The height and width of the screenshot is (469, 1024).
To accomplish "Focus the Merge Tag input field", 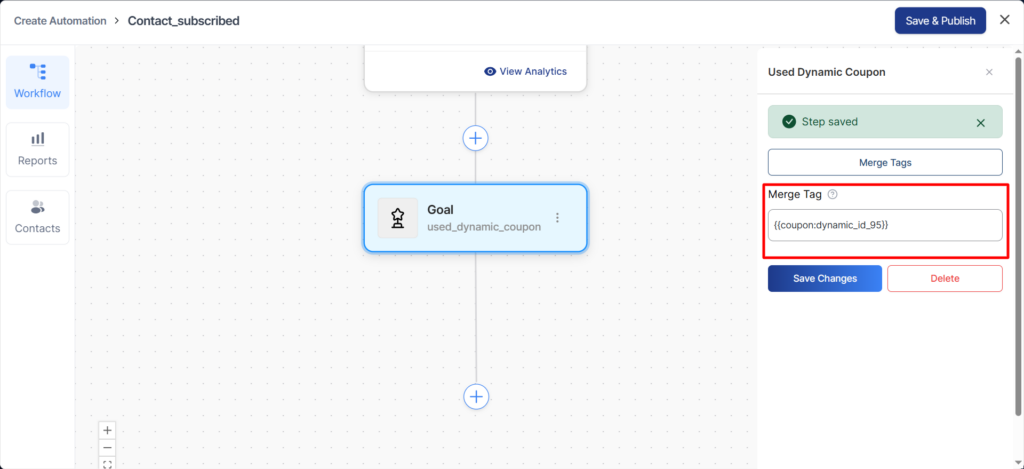I will [884, 225].
